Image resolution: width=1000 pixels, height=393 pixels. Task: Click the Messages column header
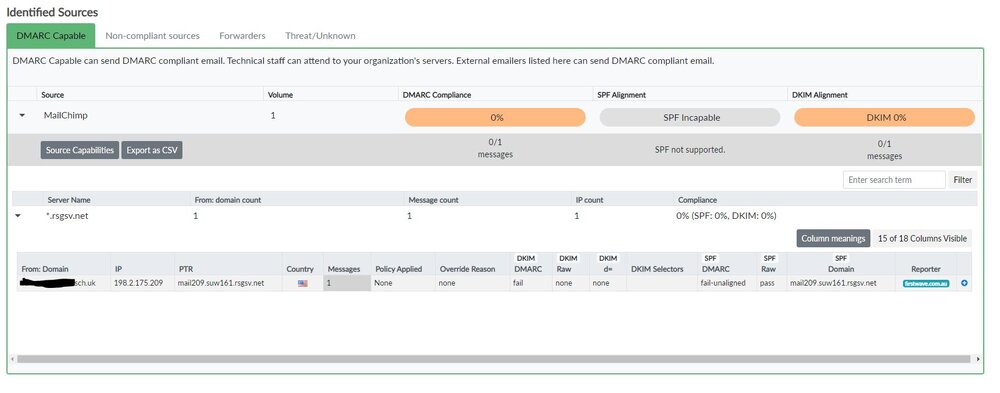click(344, 269)
